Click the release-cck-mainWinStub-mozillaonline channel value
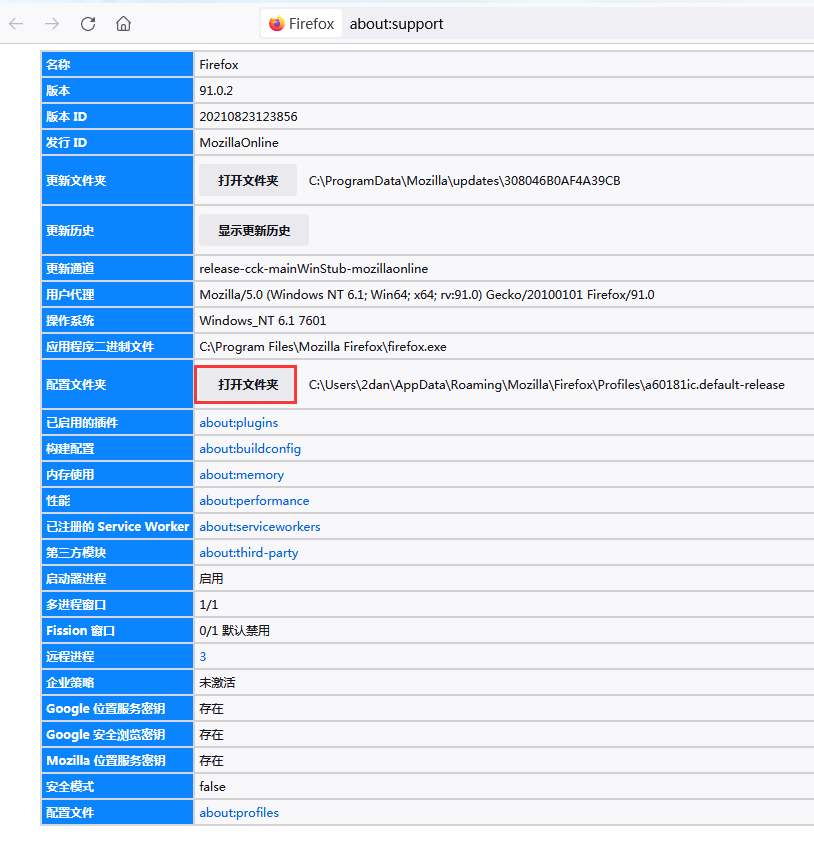Image resolution: width=814 pixels, height=865 pixels. (314, 269)
